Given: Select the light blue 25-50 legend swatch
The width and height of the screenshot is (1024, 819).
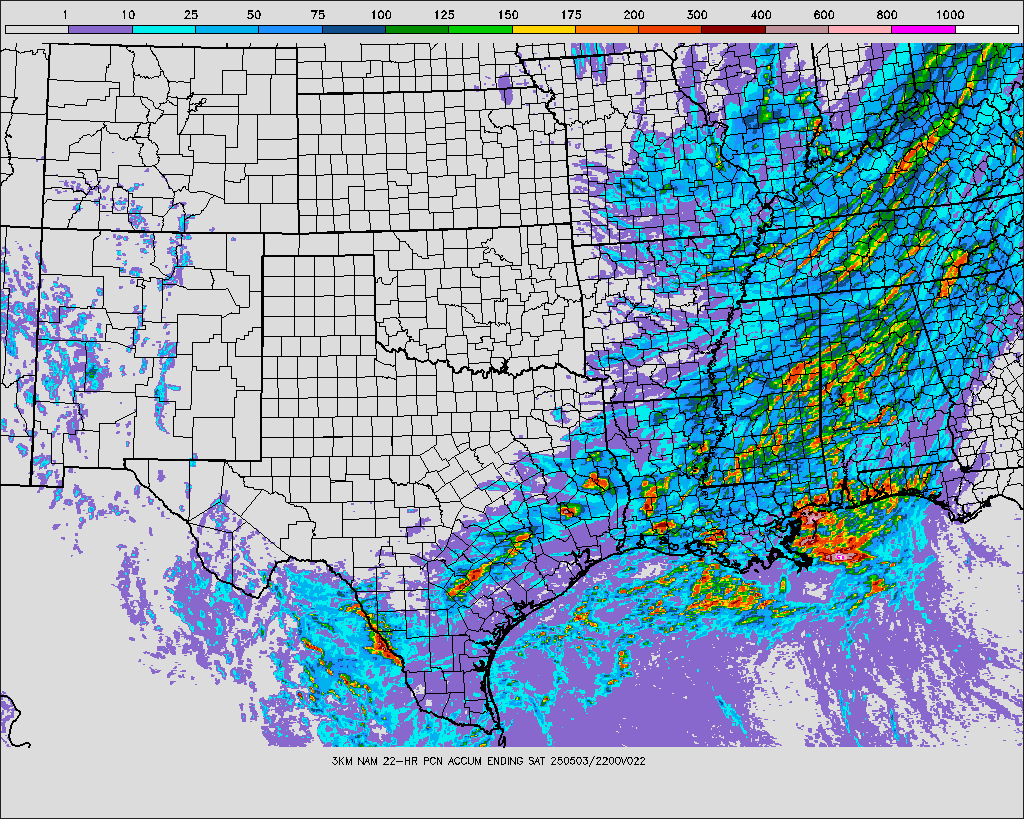Looking at the screenshot, I should [227, 29].
